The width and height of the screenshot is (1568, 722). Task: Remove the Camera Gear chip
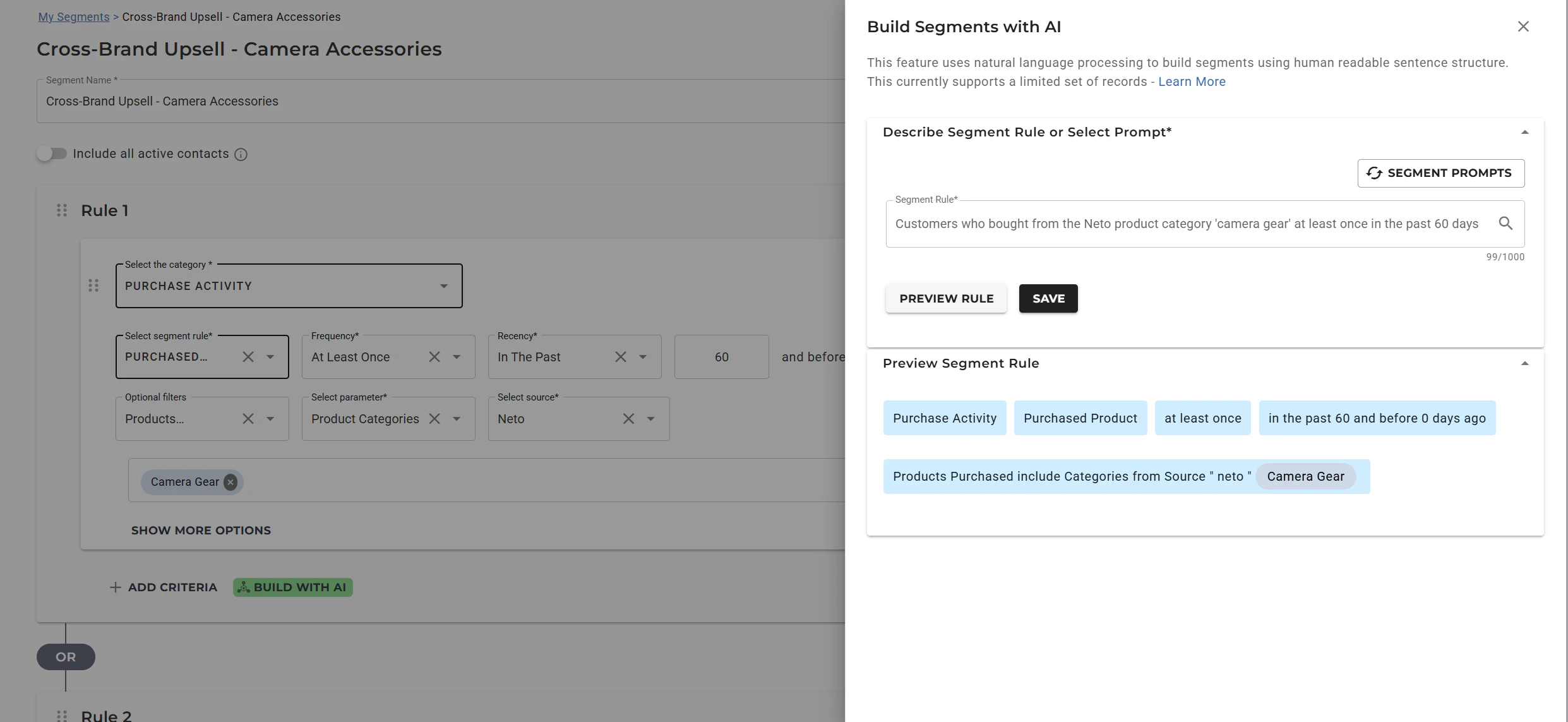pos(230,482)
